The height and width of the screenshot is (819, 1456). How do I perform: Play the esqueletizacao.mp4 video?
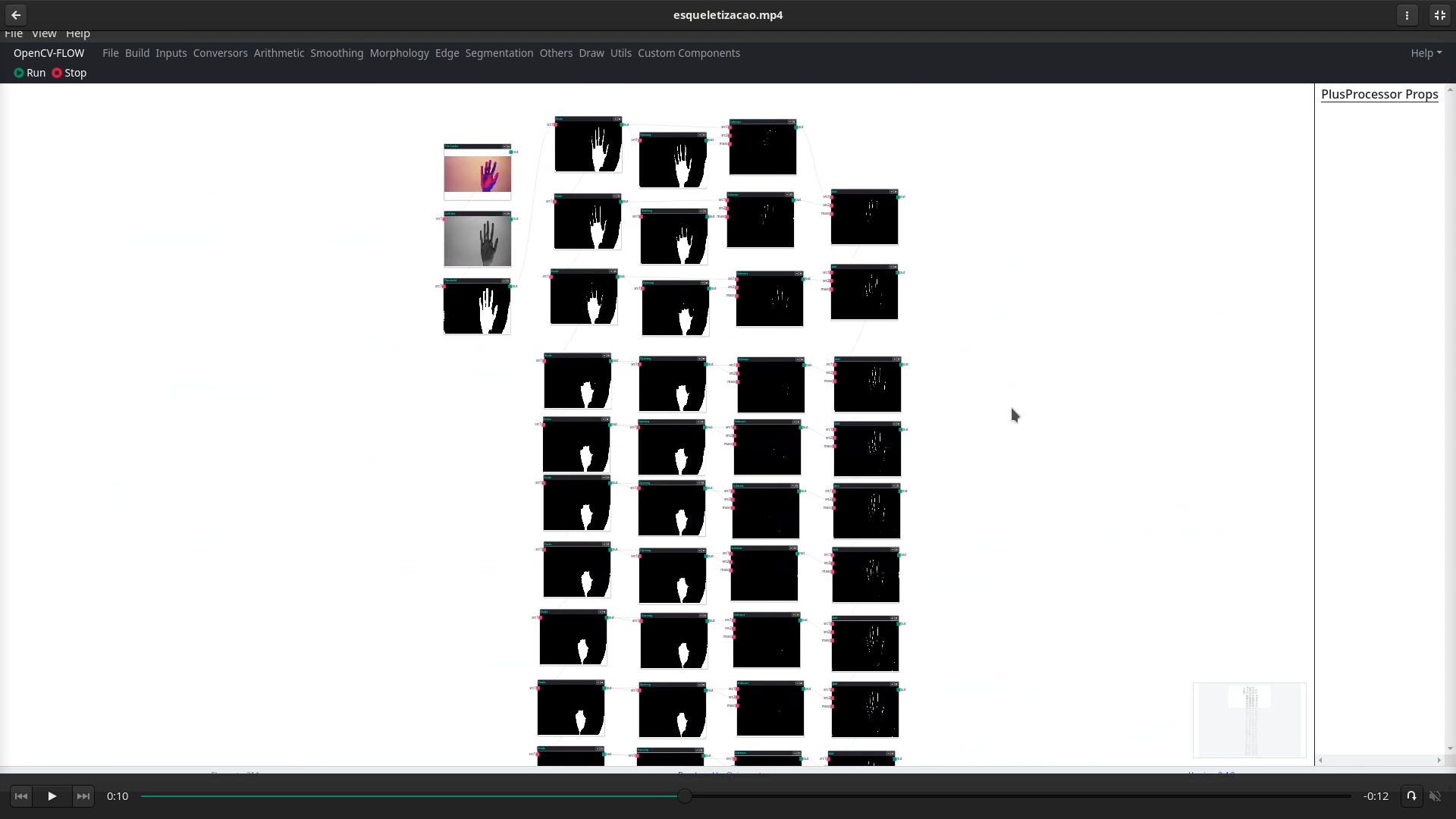click(52, 796)
